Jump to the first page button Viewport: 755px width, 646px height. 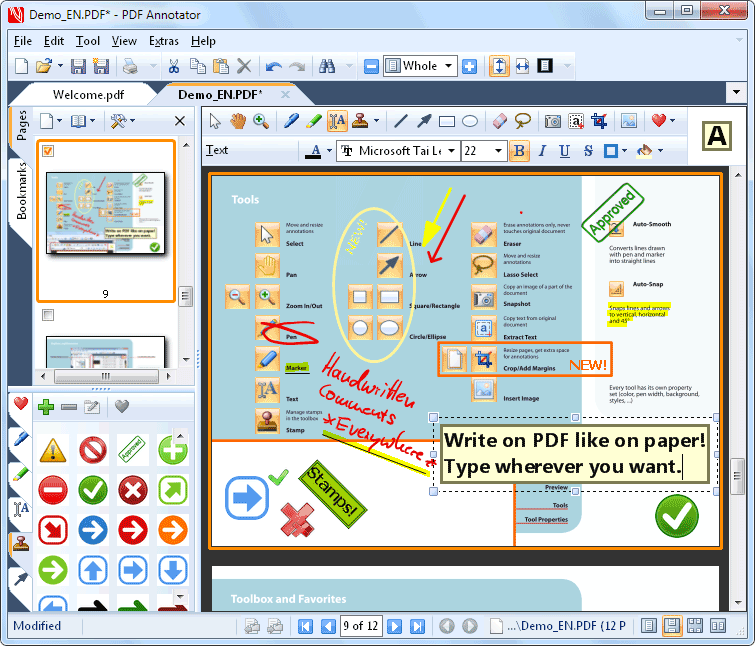(306, 626)
